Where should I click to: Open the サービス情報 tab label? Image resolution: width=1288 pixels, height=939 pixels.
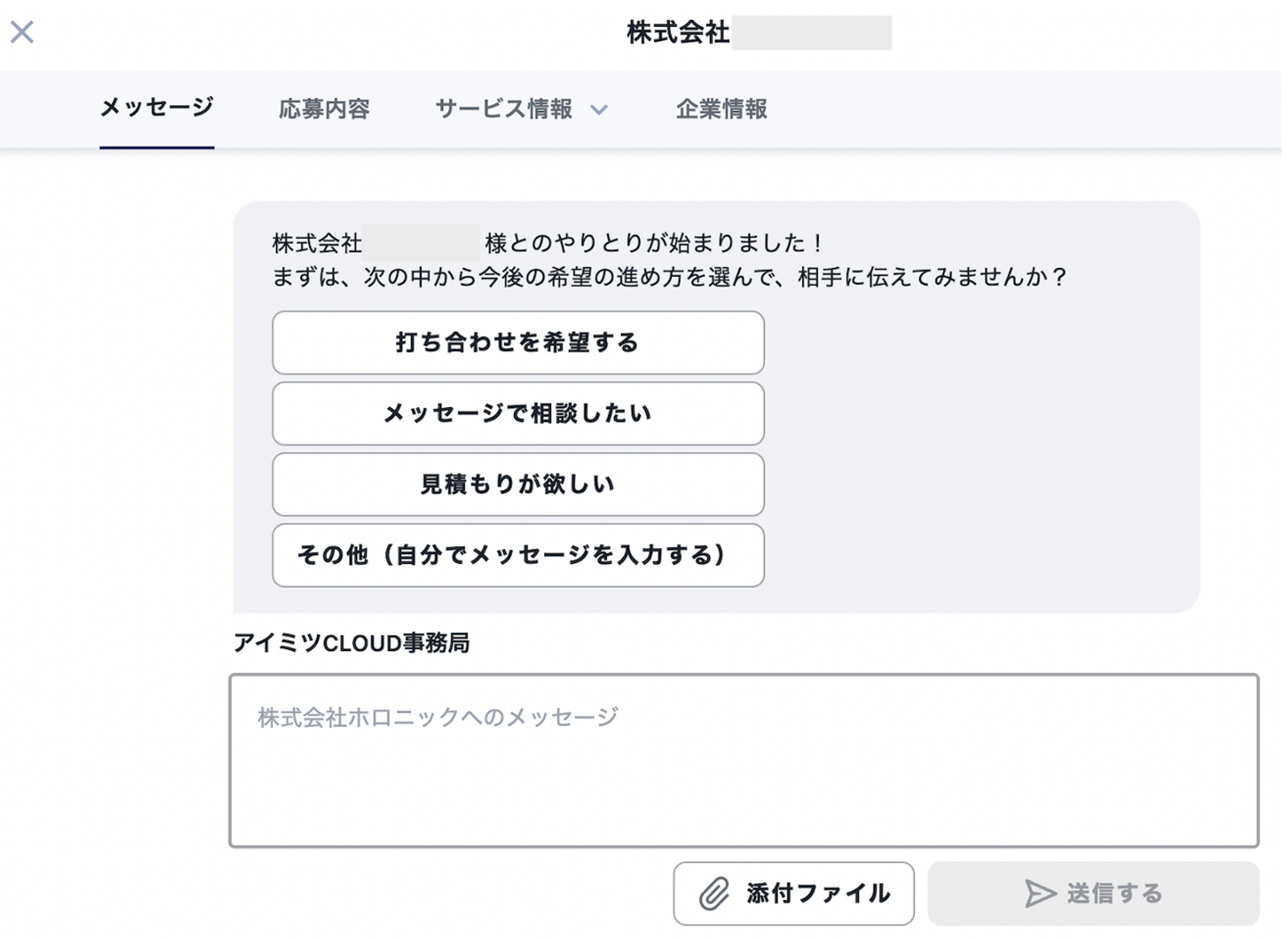tap(504, 109)
